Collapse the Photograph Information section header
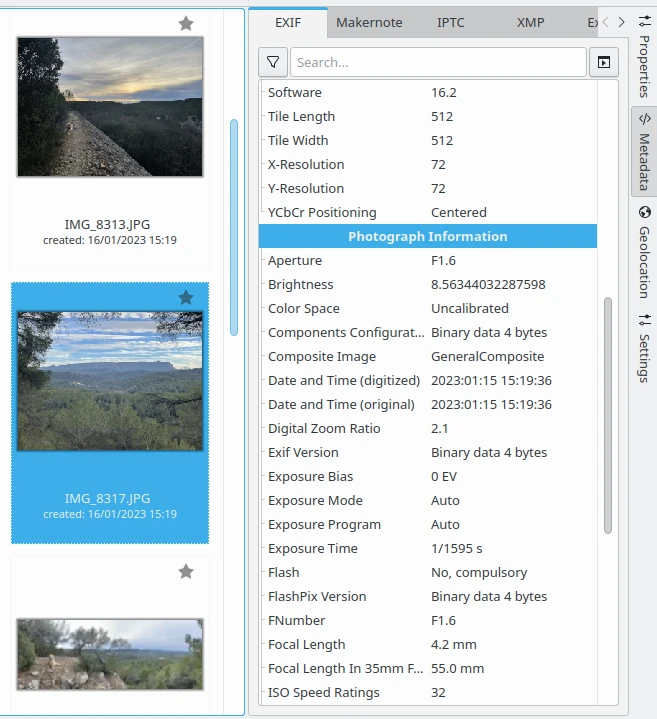The width and height of the screenshot is (657, 719). click(x=428, y=236)
